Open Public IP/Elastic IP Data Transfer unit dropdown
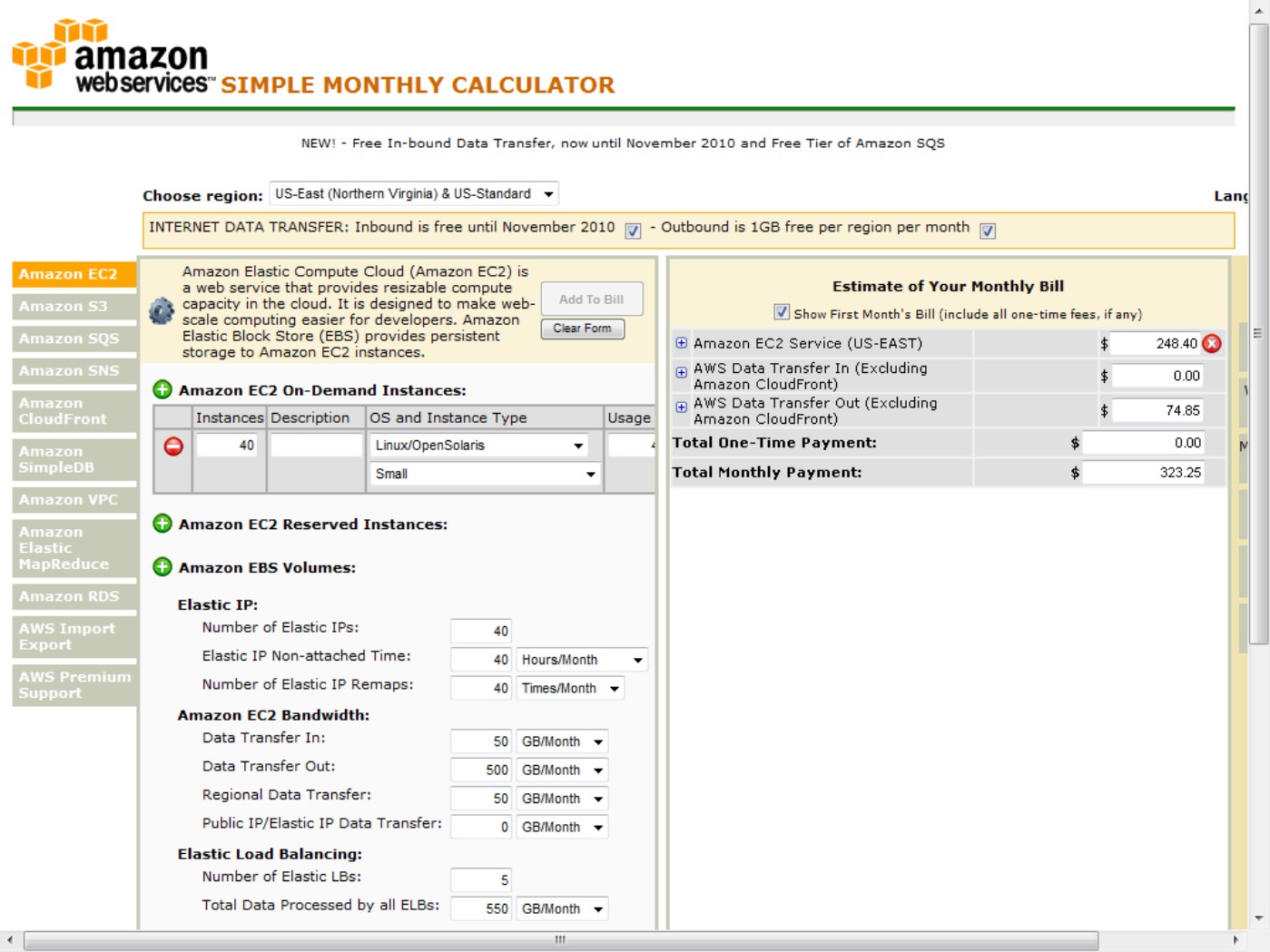This screenshot has height=952, width=1270. 562,827
